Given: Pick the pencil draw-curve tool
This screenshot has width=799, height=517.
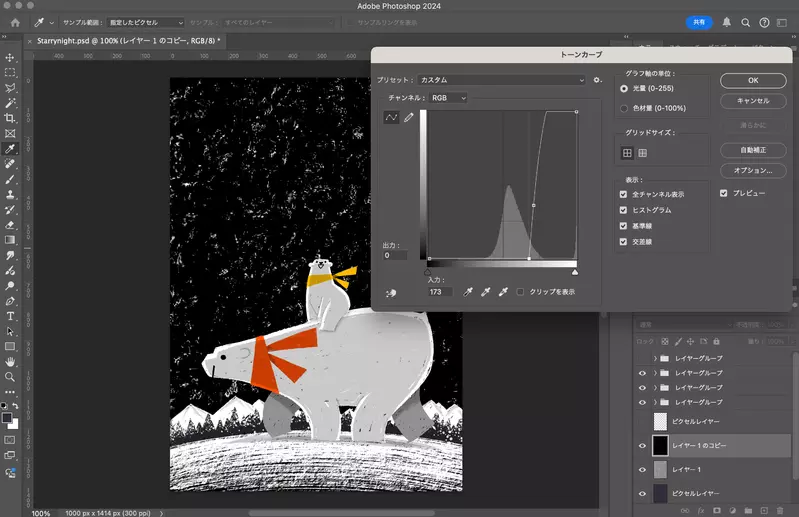Looking at the screenshot, I should tap(409, 118).
